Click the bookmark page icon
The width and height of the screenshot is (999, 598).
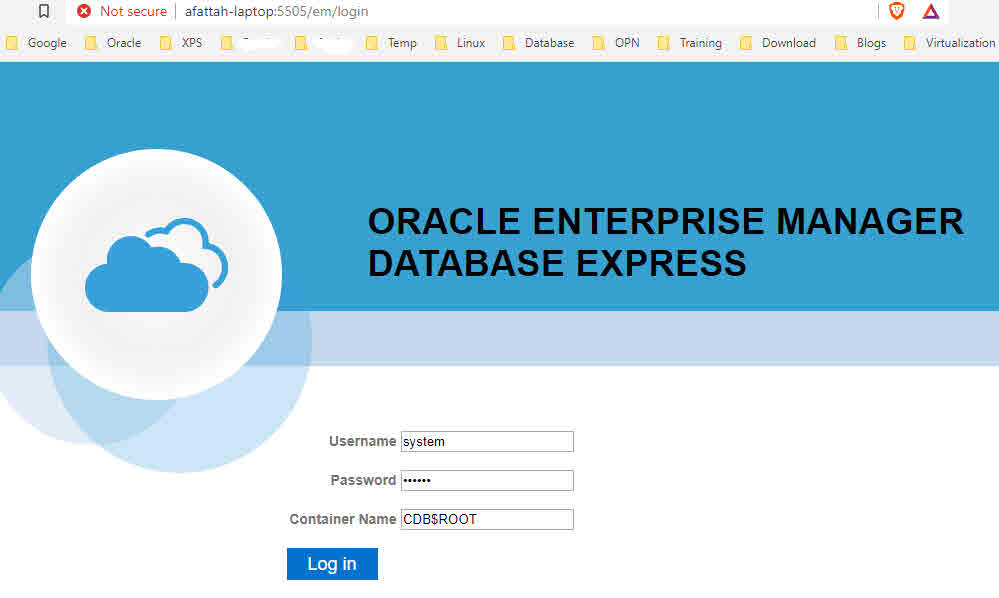pyautogui.click(x=44, y=11)
